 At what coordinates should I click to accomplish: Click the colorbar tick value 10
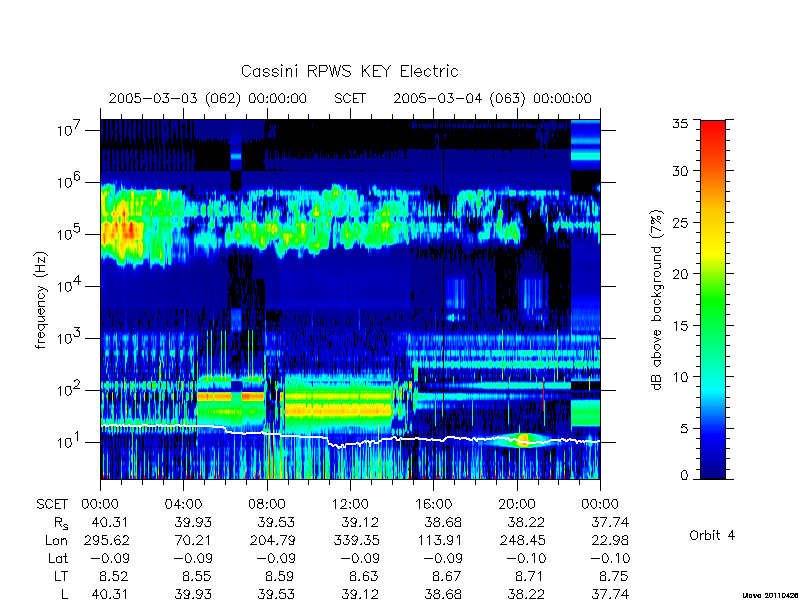[680, 377]
